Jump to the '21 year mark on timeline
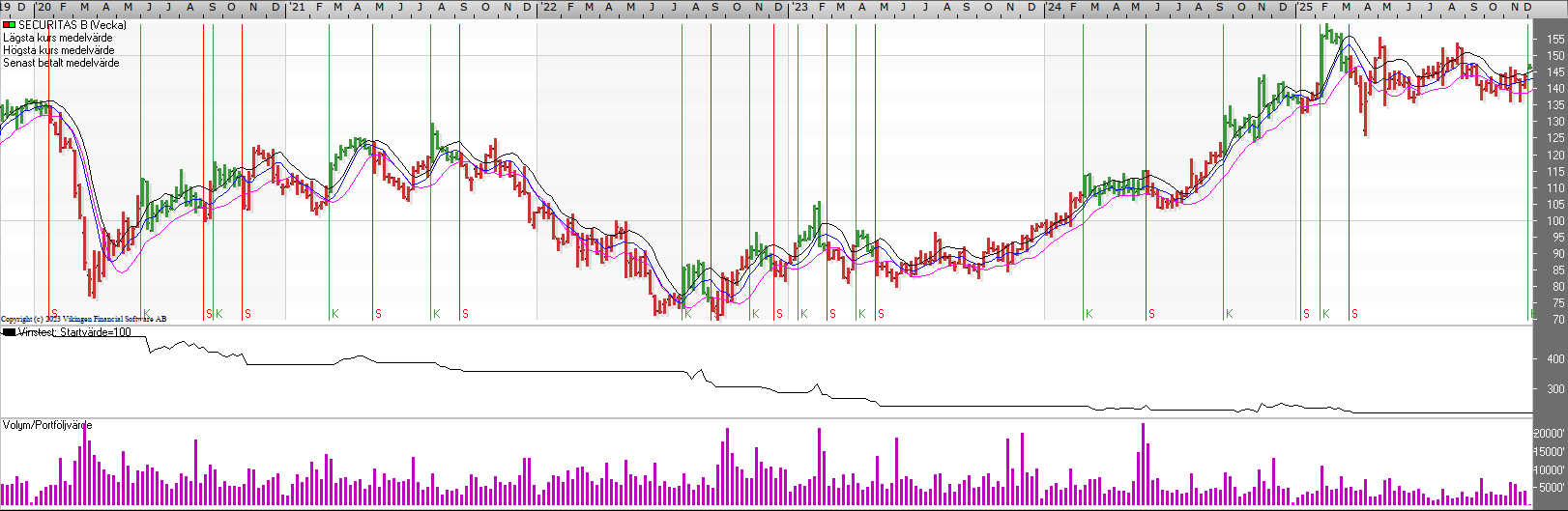Screen dimensions: 1568x511 (x=297, y=7)
